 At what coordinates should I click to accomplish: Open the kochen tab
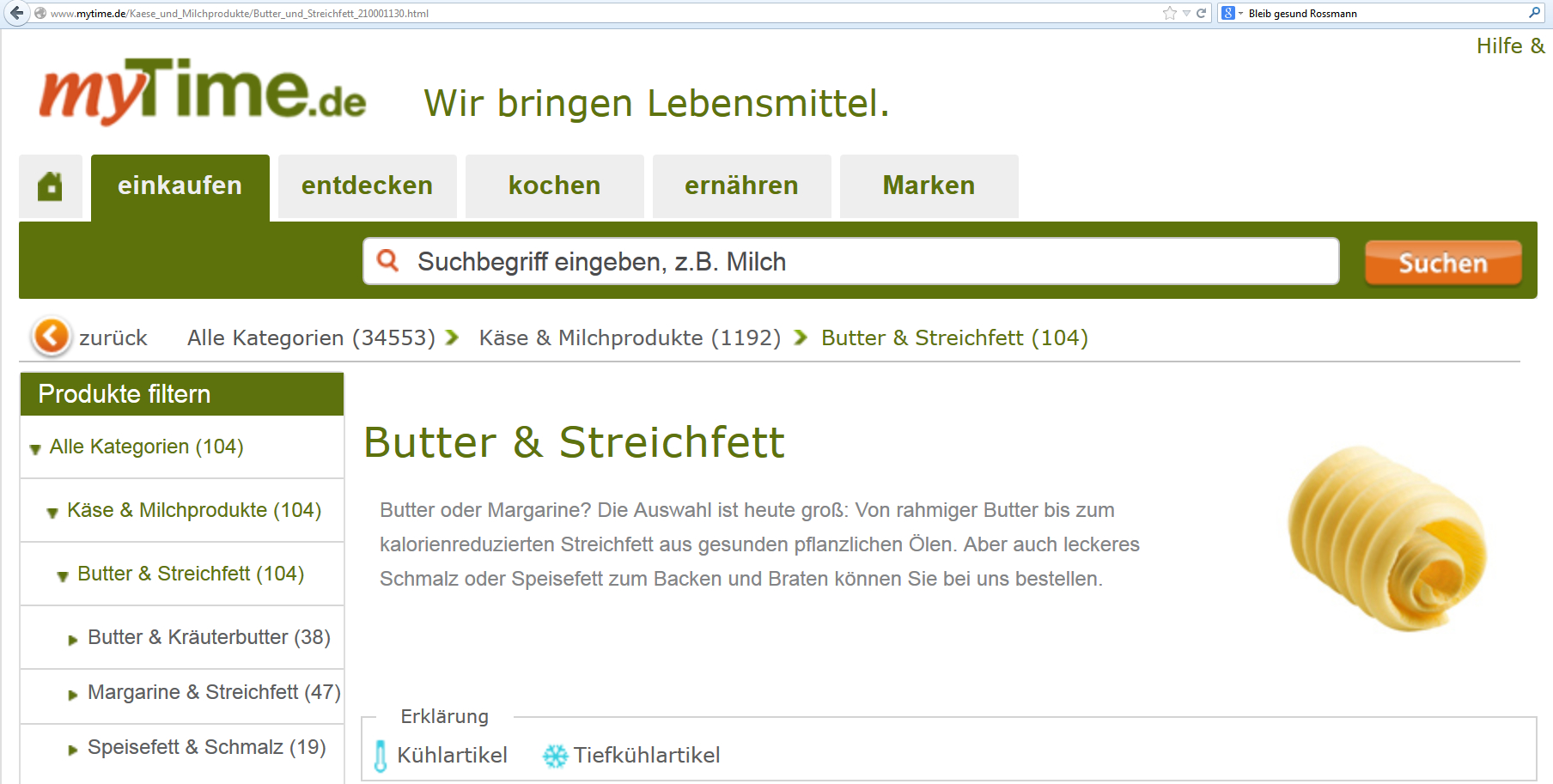[x=555, y=186]
